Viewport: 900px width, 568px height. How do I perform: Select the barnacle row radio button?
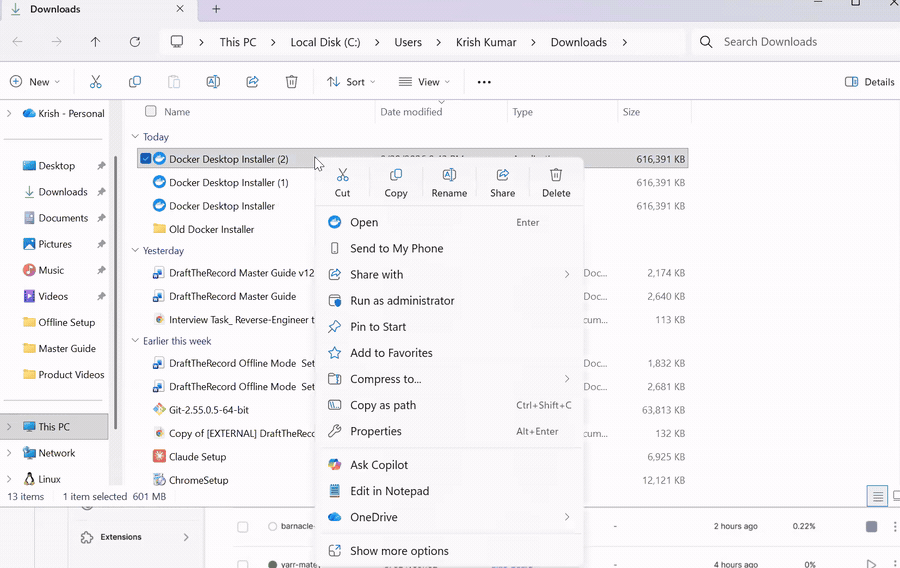tap(273, 526)
